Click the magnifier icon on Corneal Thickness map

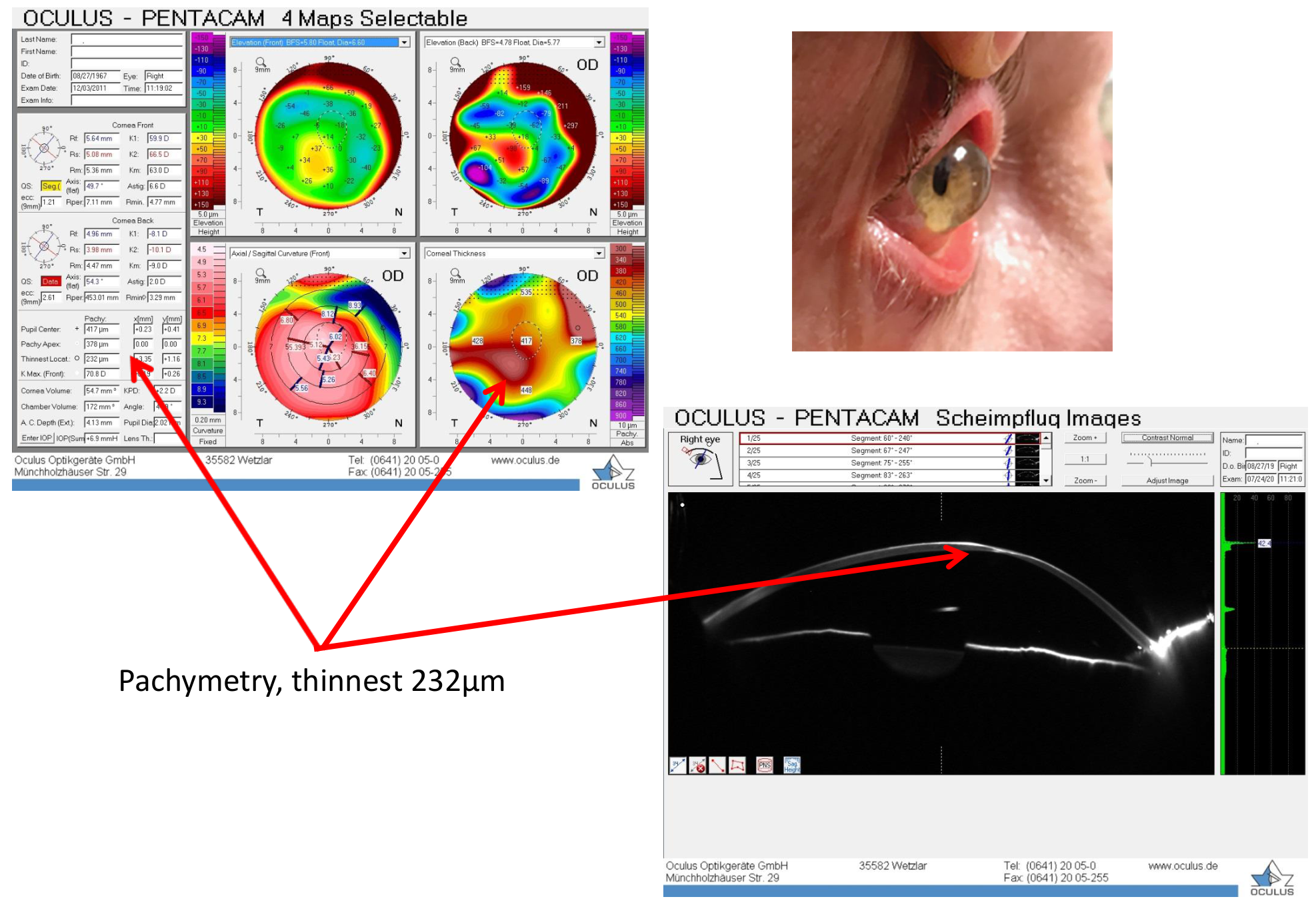(x=455, y=273)
